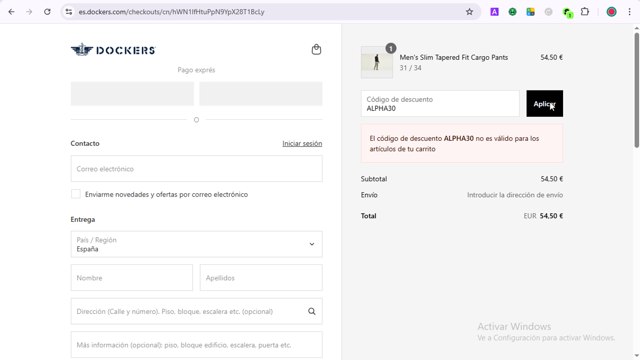Viewport: 640px width, 360px height.
Task: Open the Extensions puzzle menu
Action: coord(585,12)
